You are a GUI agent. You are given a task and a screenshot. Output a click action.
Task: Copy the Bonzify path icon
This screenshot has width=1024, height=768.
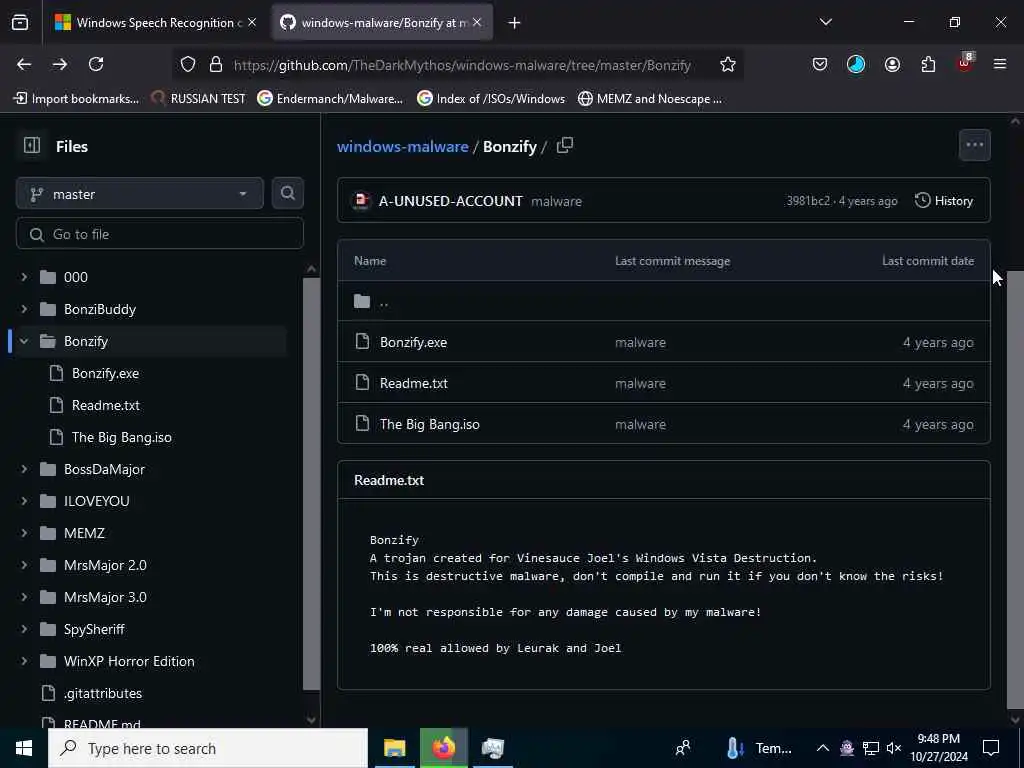(565, 146)
